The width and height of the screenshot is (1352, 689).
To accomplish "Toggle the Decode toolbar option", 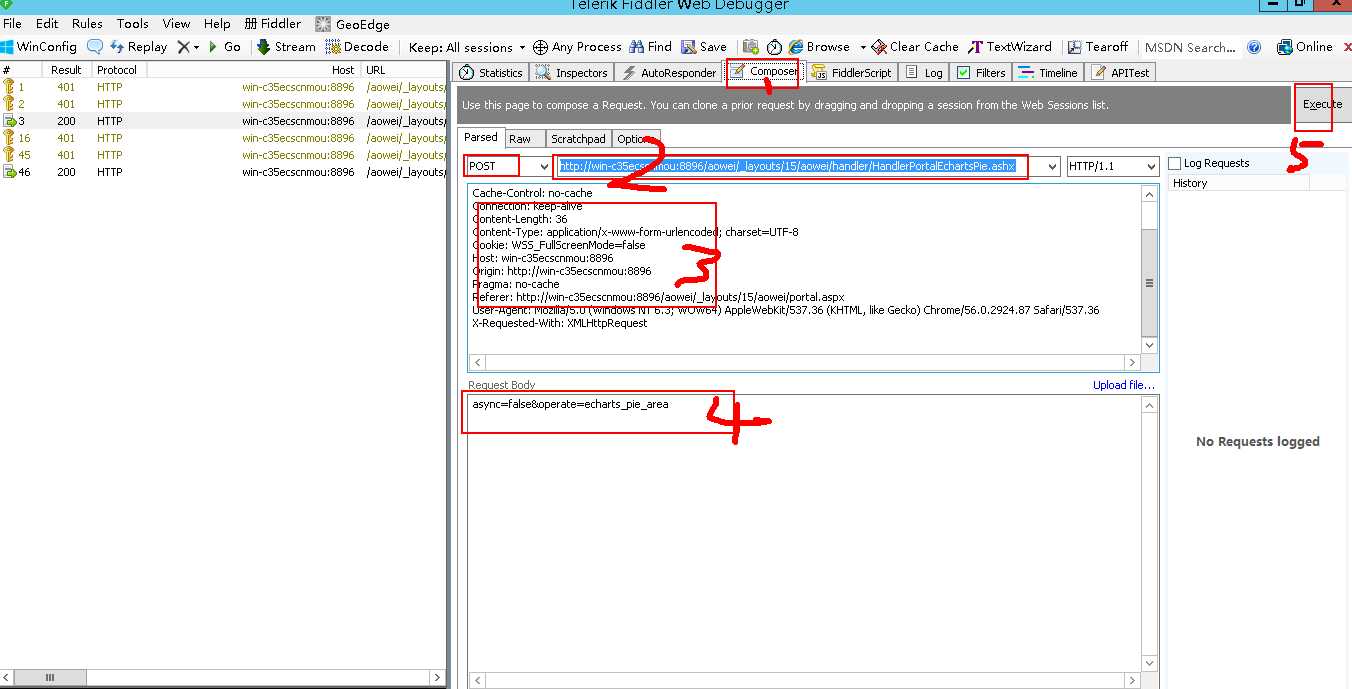I will click(x=357, y=47).
